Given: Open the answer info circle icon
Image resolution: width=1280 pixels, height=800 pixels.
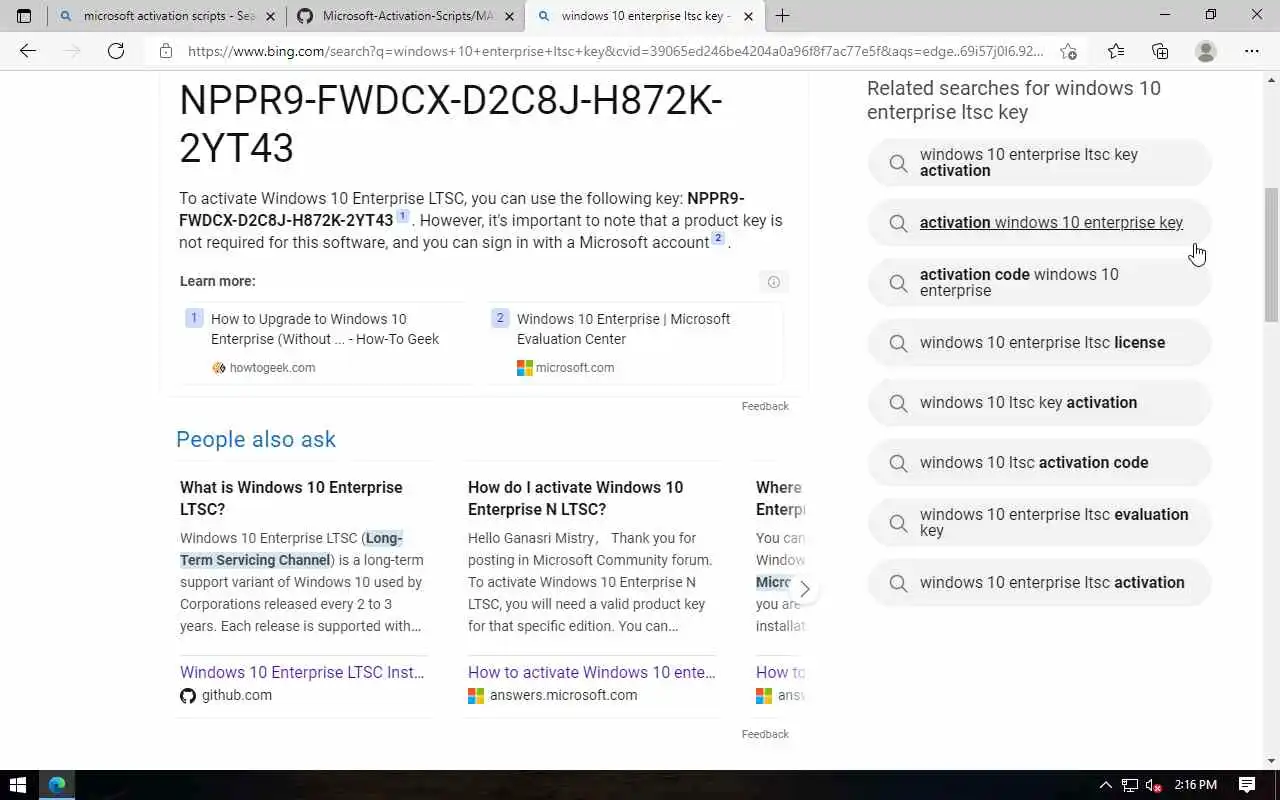Looking at the screenshot, I should (x=773, y=282).
